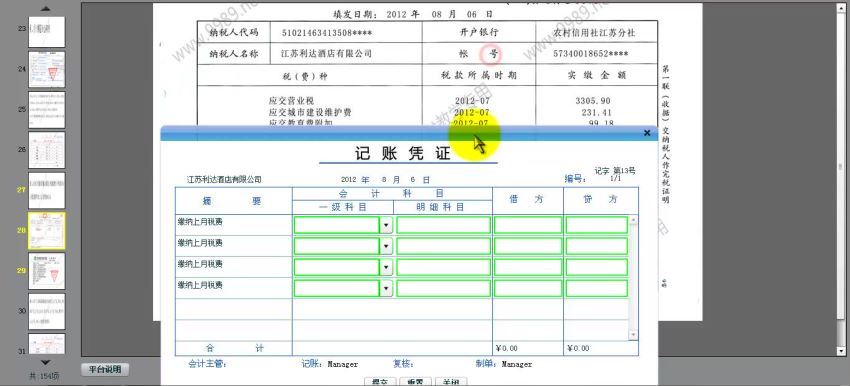Viewport: 850px width, 386px height.
Task: Click third row 借方 amount field
Action: point(528,267)
